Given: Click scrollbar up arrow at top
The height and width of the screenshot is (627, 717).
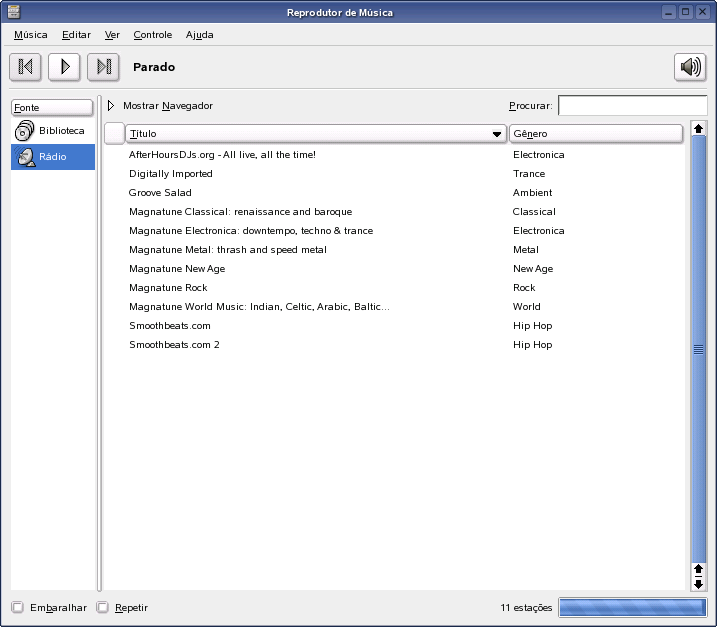Looking at the screenshot, I should [x=698, y=129].
